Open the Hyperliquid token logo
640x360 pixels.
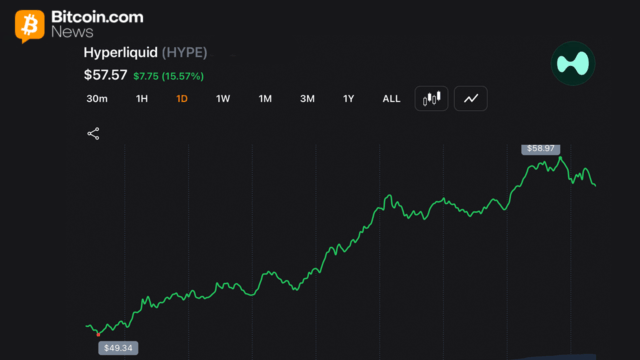[x=573, y=64]
